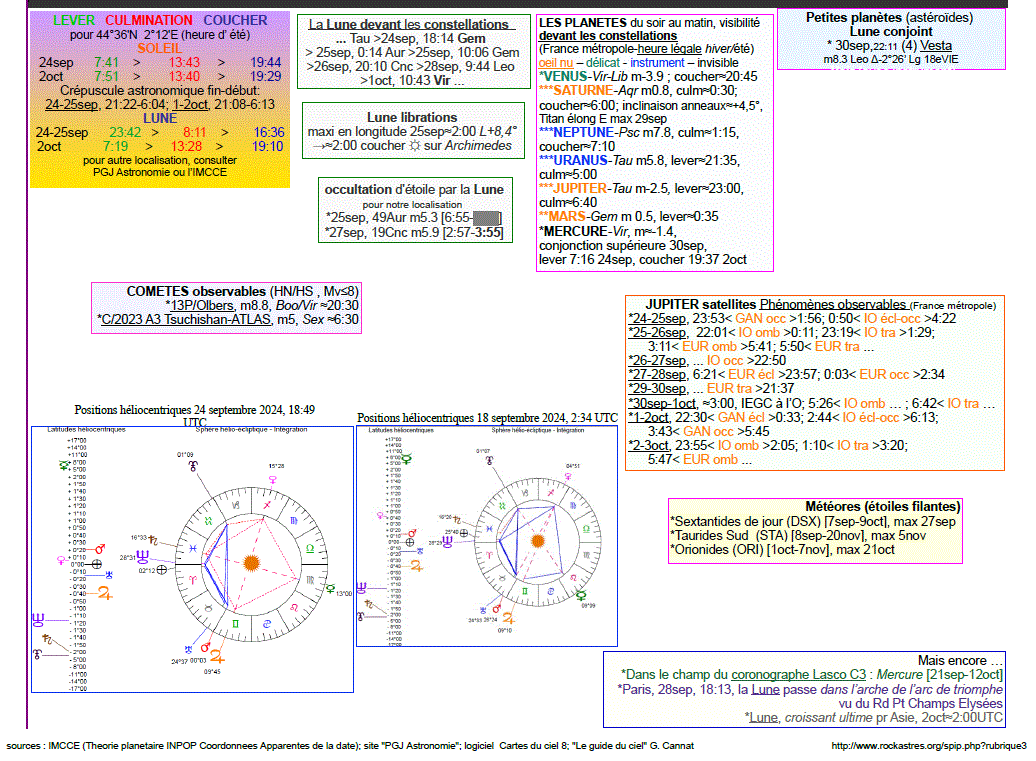Click 'Lune' in the 'croissant ultime' line
The width and height of the screenshot is (1036, 761).
click(x=763, y=717)
